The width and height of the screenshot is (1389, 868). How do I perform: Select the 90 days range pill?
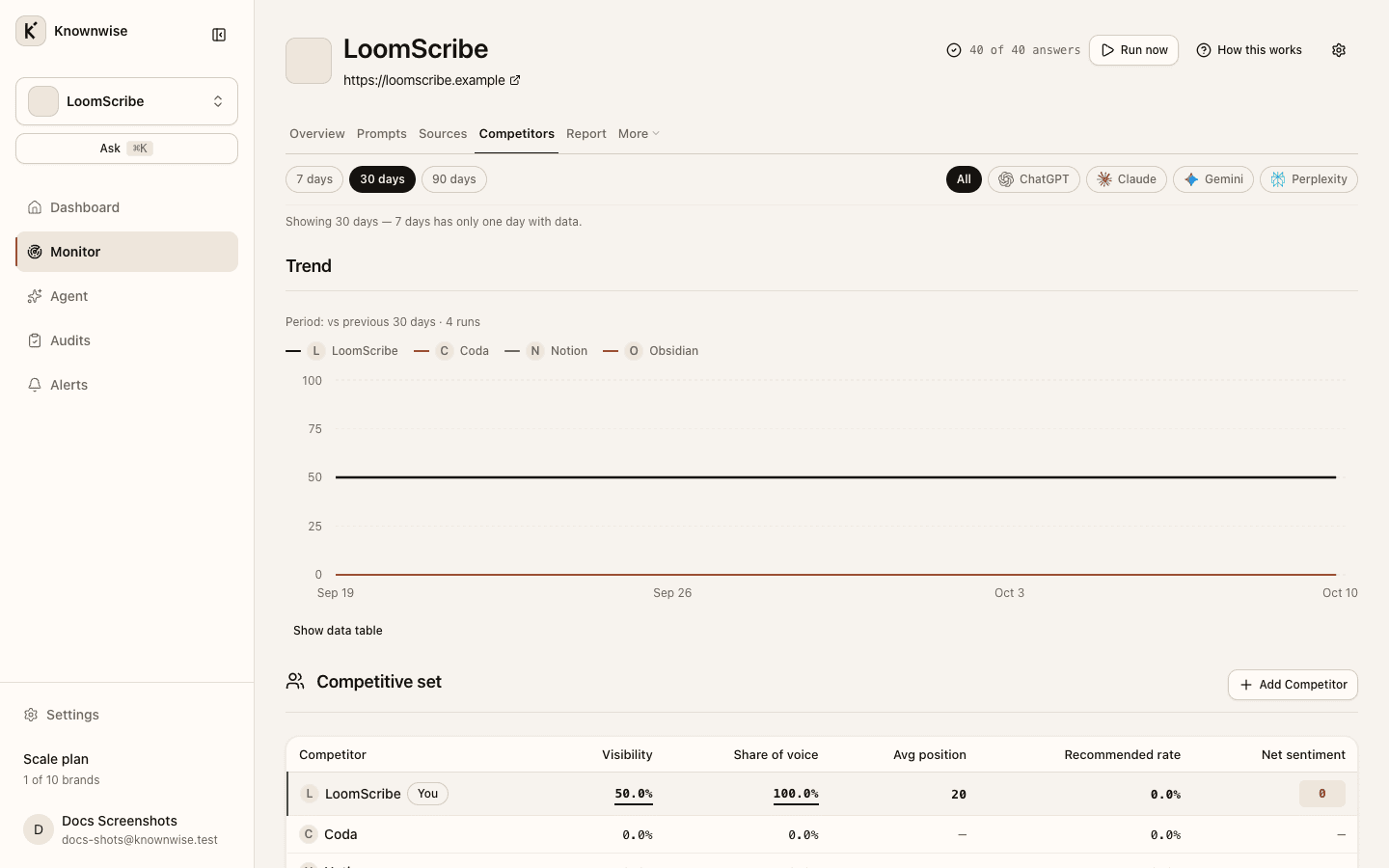coord(454,179)
